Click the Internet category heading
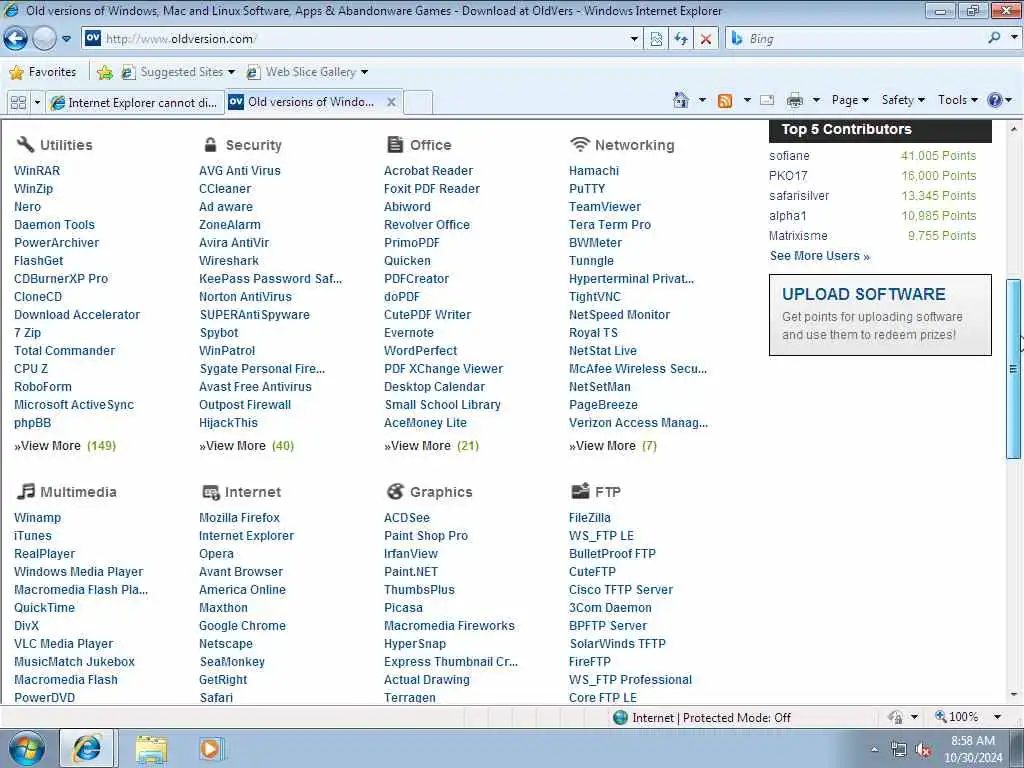 242,492
